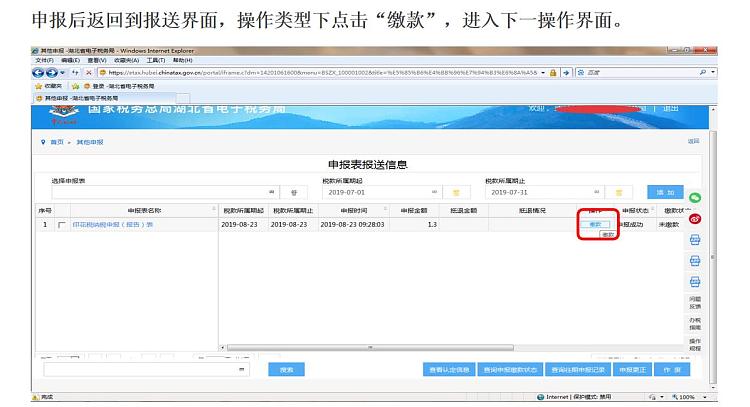Viewport: 750px width, 407px height.
Task: Click the 查询往期申报记录 button
Action: click(x=578, y=370)
